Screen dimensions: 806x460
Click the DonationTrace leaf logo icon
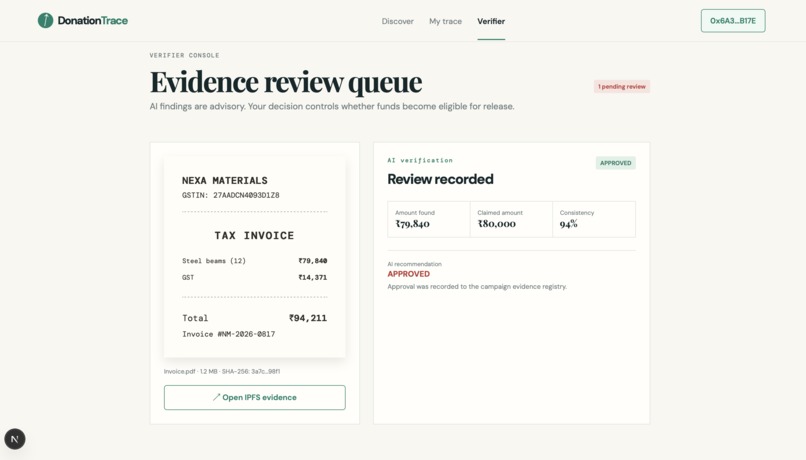(45, 21)
